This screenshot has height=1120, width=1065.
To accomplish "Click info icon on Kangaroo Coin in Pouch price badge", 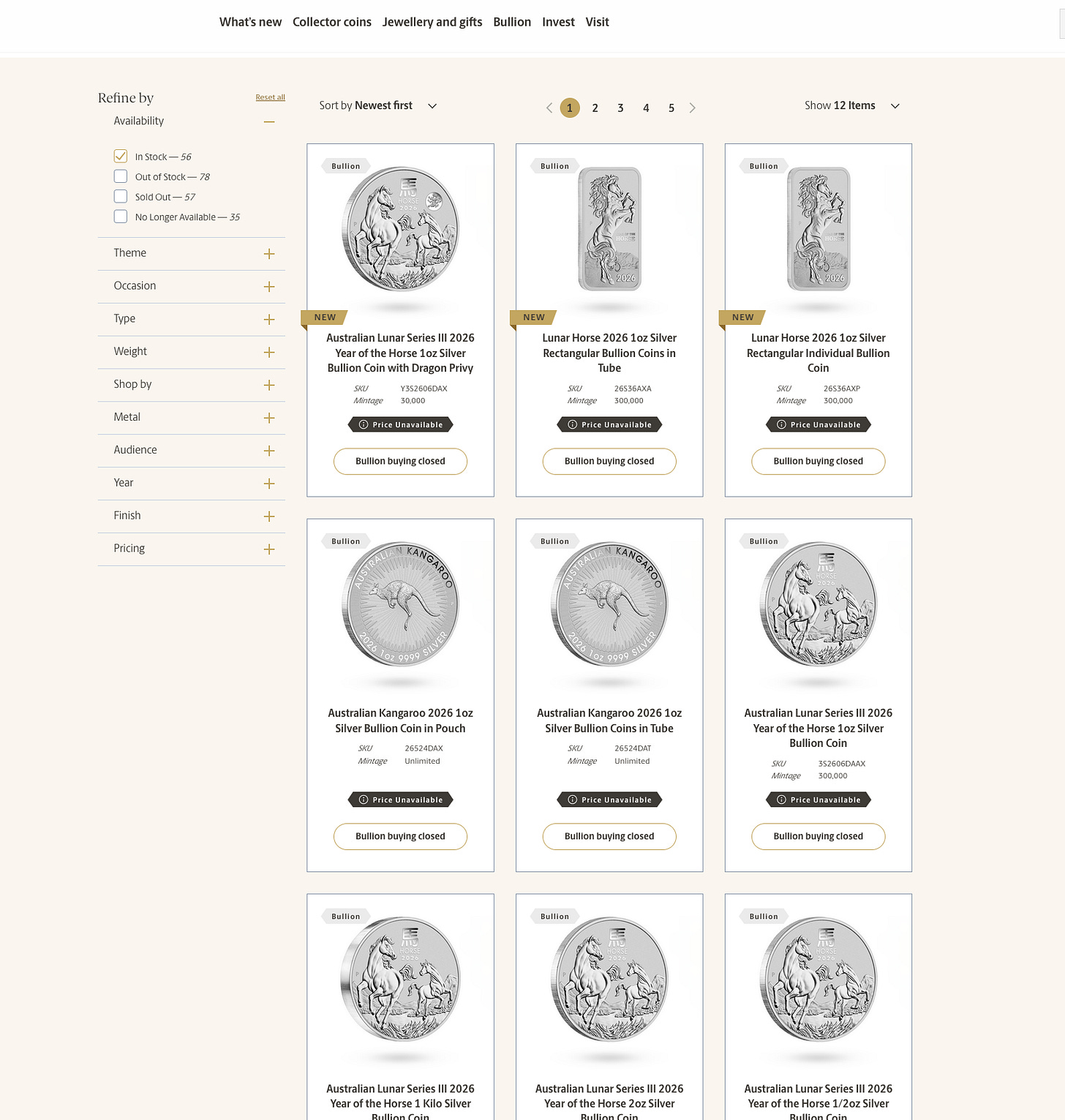I will (x=364, y=800).
